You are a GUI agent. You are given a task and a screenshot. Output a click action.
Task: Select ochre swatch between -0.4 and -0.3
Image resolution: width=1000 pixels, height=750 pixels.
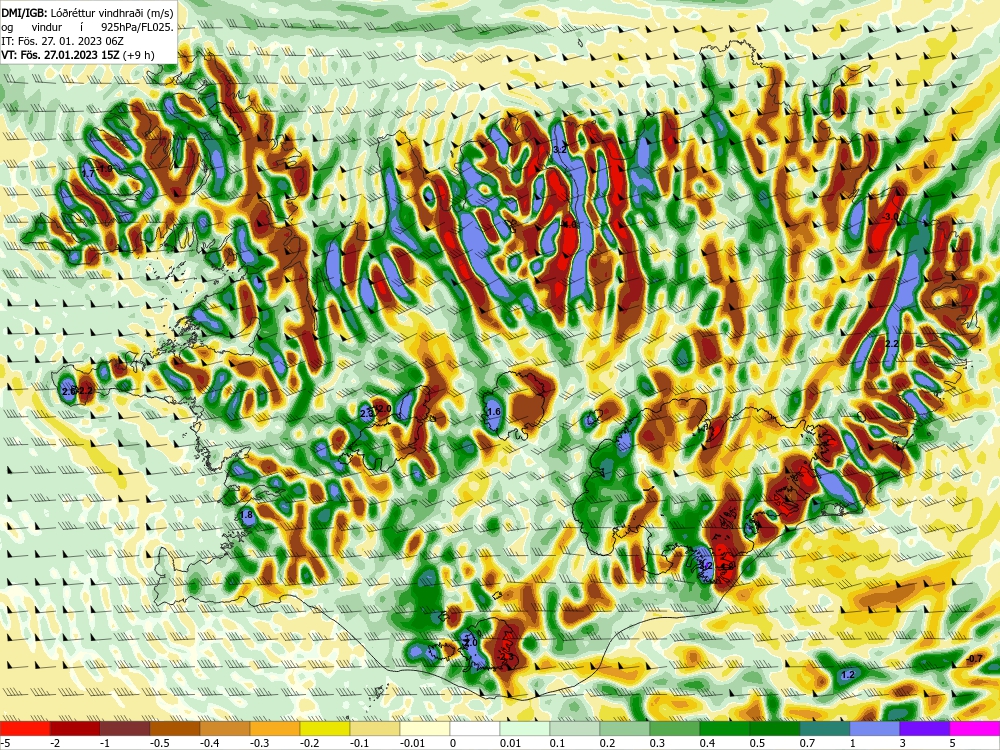[225, 729]
